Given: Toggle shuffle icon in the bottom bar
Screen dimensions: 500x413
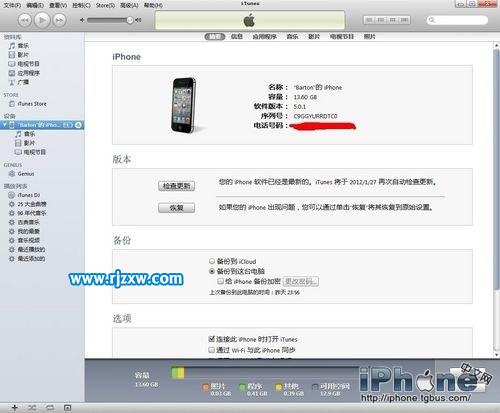Looking at the screenshot, I should click(32, 407).
